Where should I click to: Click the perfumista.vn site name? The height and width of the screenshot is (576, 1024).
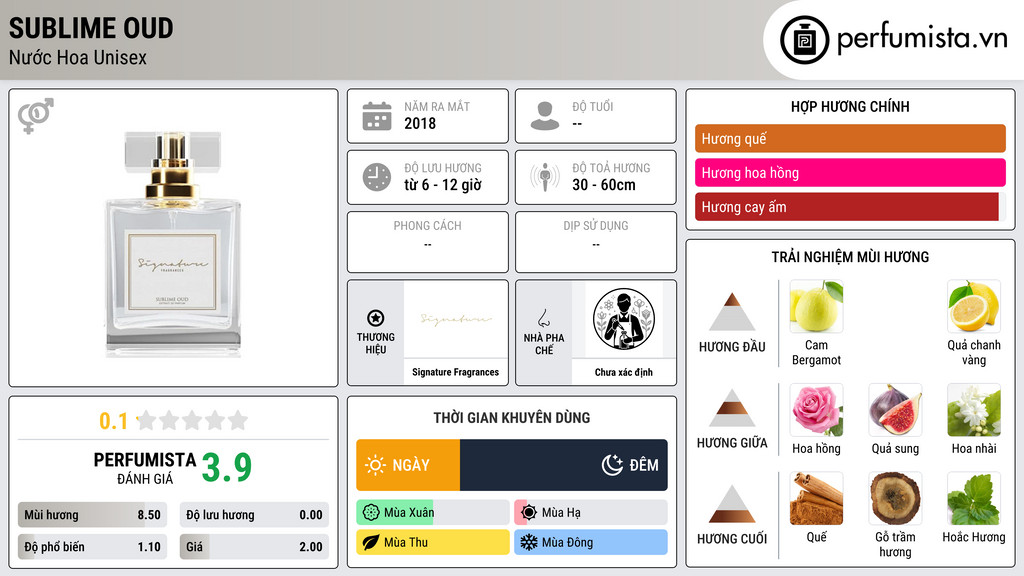coord(922,38)
